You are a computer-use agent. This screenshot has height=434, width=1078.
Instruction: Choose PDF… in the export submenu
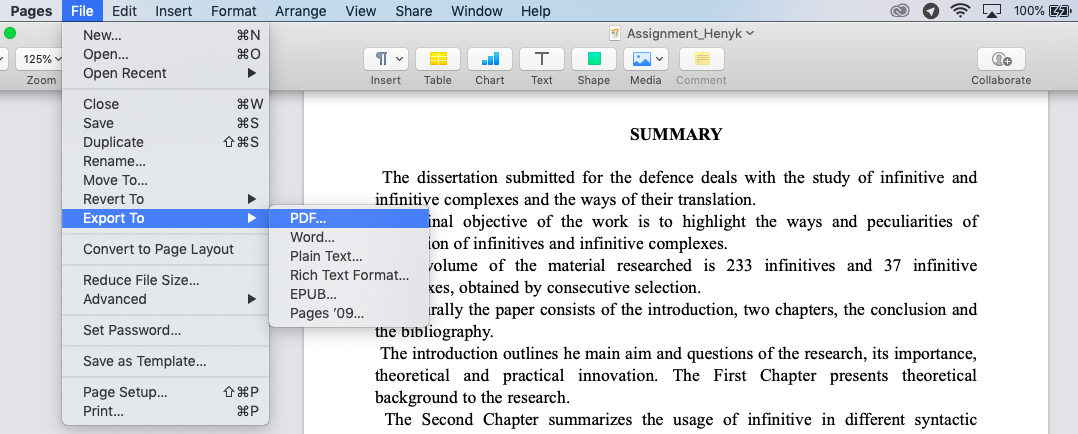pyautogui.click(x=349, y=218)
